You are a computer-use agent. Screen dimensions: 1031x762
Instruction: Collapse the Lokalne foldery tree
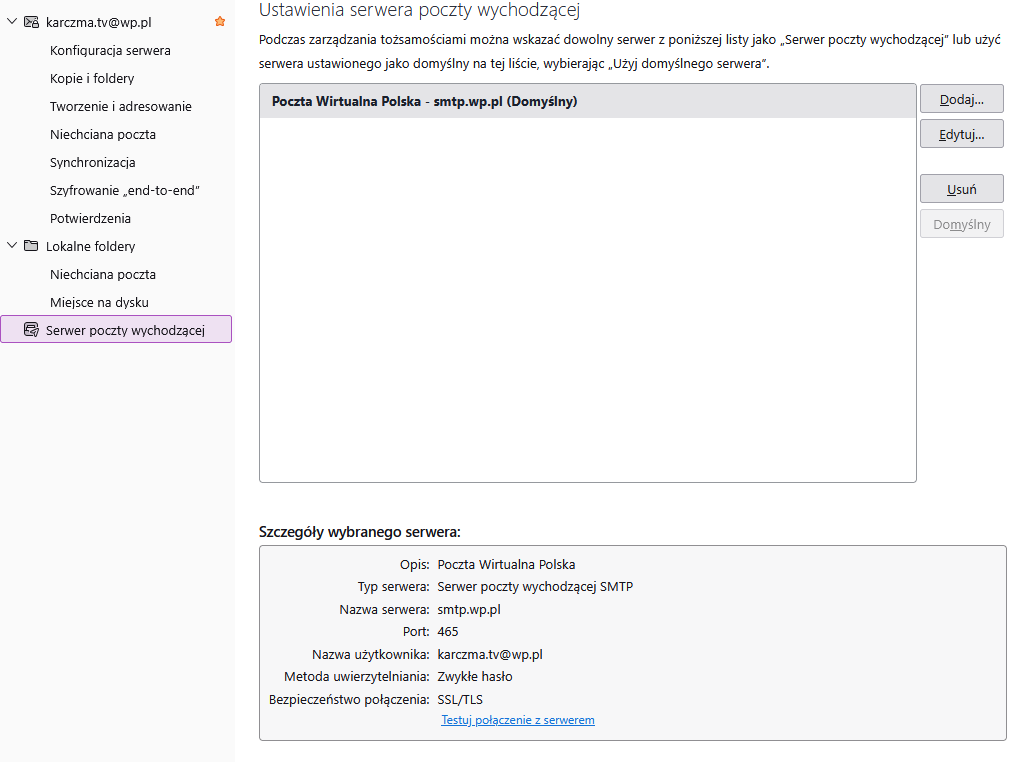(11, 246)
